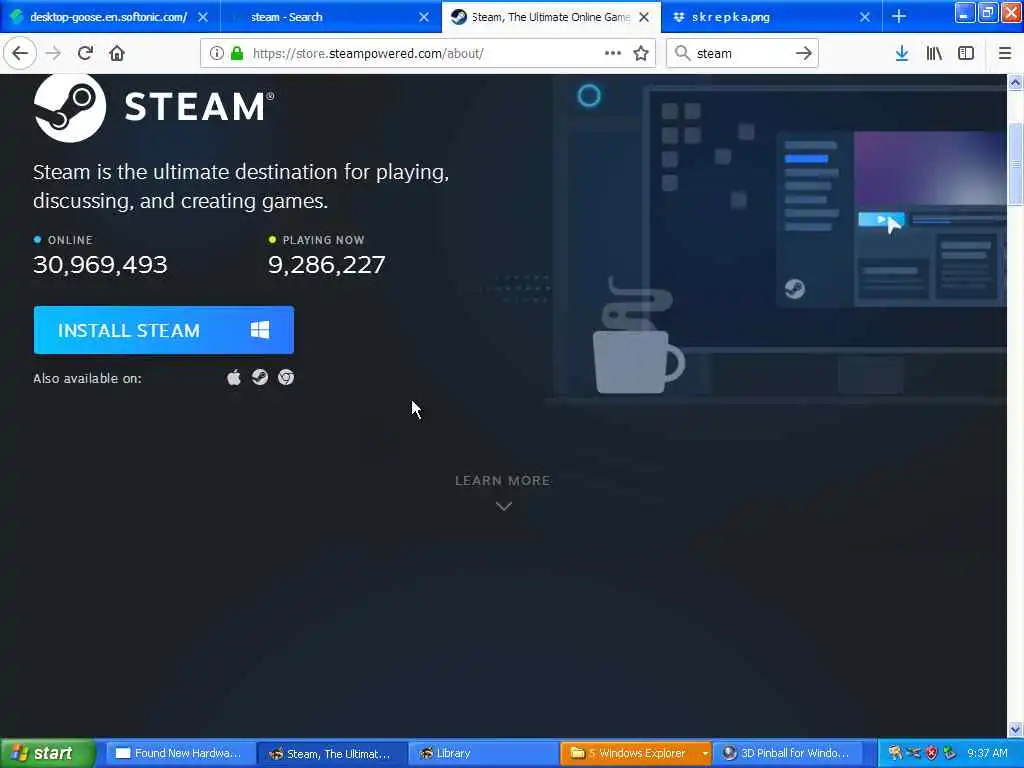Toggle the sidebar view icon
This screenshot has width=1024, height=768.
(x=966, y=53)
